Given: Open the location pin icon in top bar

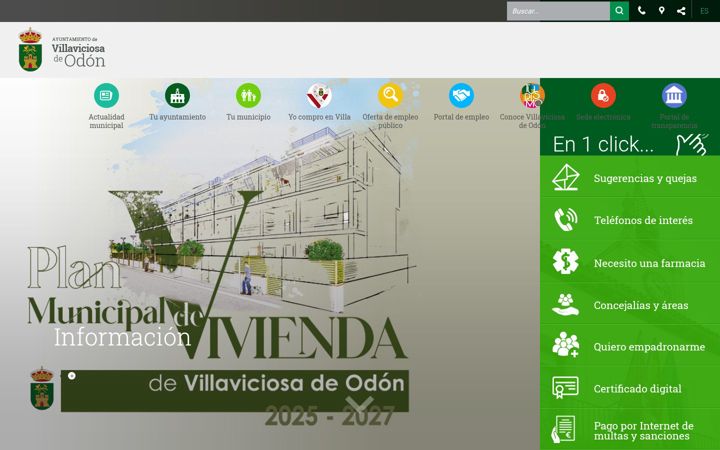Looking at the screenshot, I should tap(661, 11).
